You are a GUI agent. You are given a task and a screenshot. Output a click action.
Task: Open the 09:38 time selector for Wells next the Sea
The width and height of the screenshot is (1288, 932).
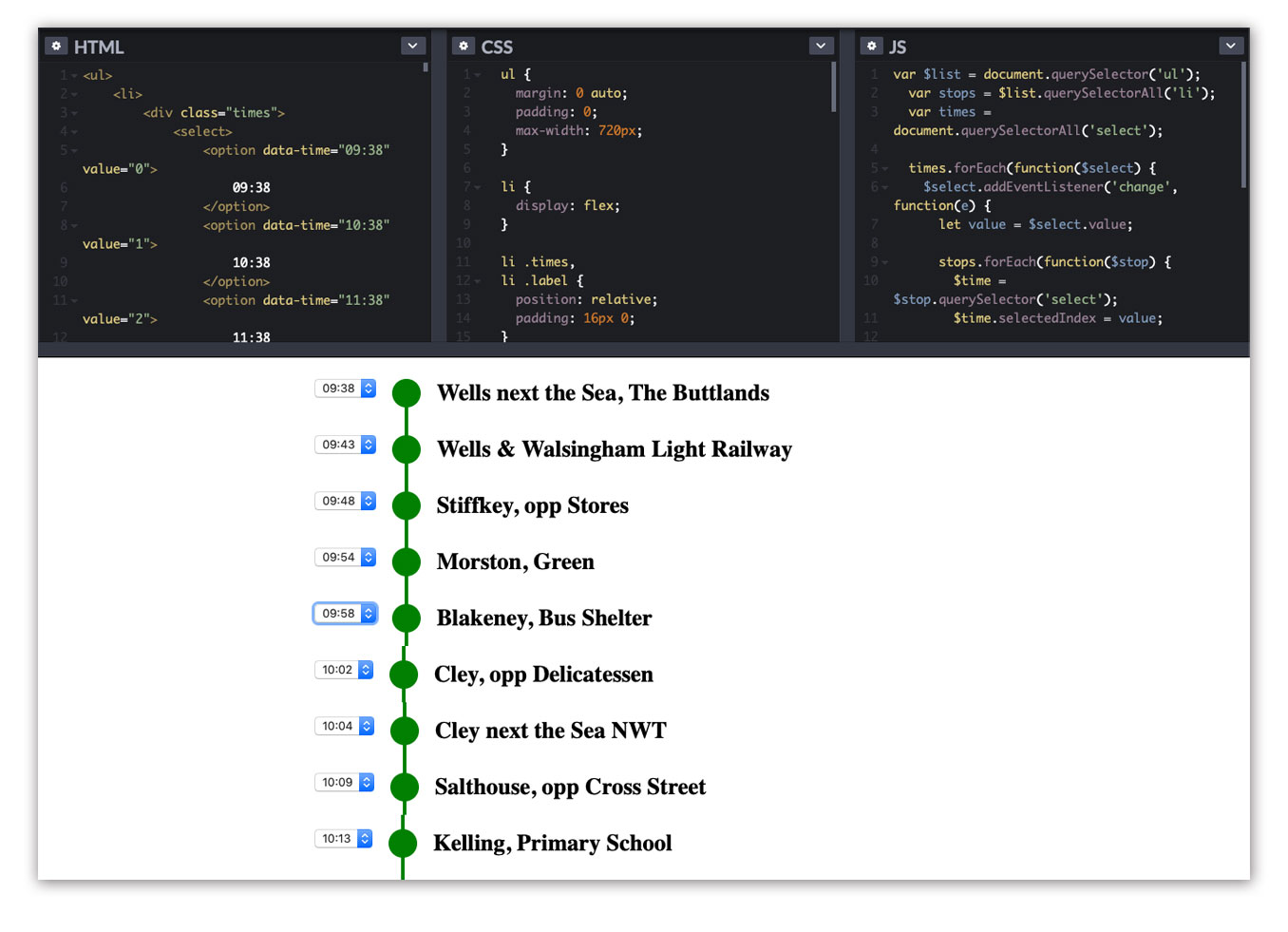coord(345,388)
